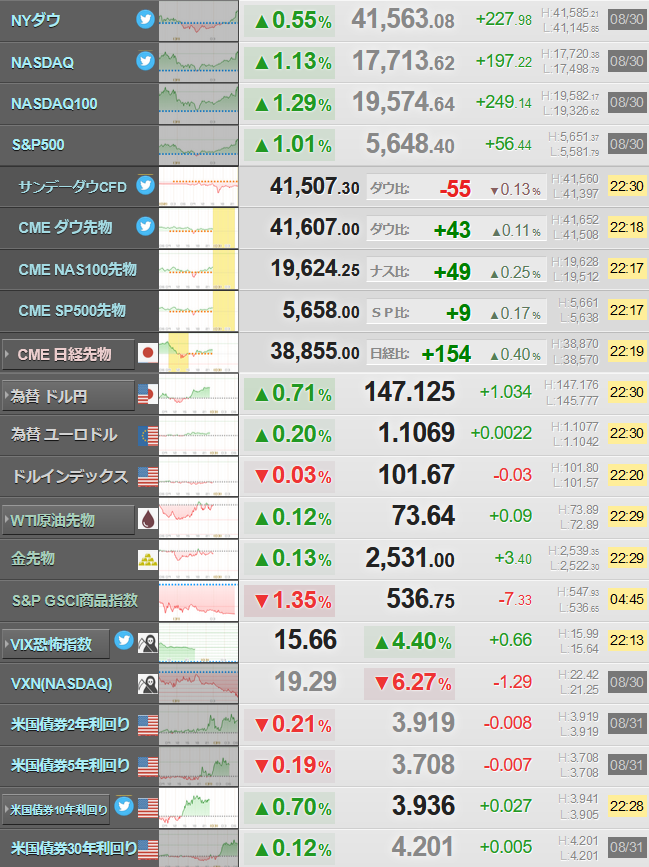Screen dimensions: 649x867
Task: Click the +154 日経比 value
Action: pyautogui.click(x=446, y=354)
